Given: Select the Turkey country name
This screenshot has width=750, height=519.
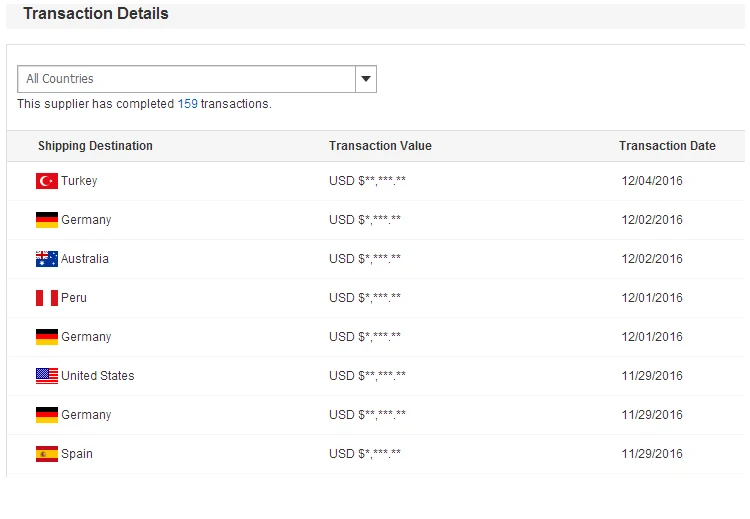Looking at the screenshot, I should (79, 181).
